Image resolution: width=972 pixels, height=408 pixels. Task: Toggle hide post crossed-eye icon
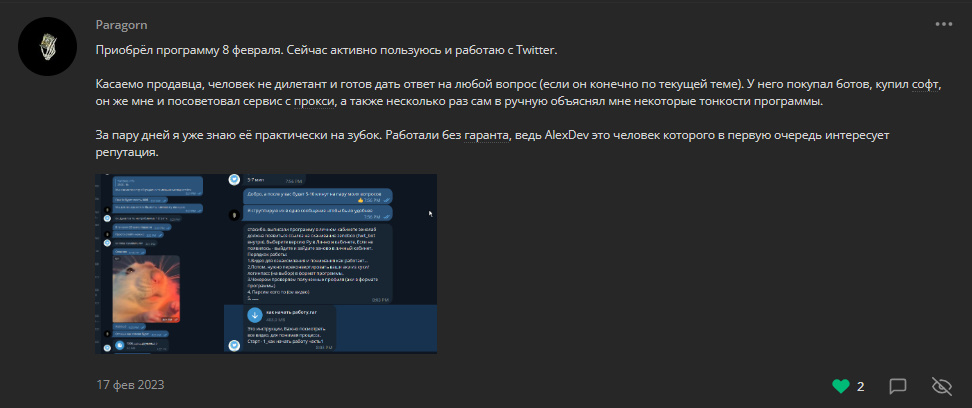[x=942, y=386]
